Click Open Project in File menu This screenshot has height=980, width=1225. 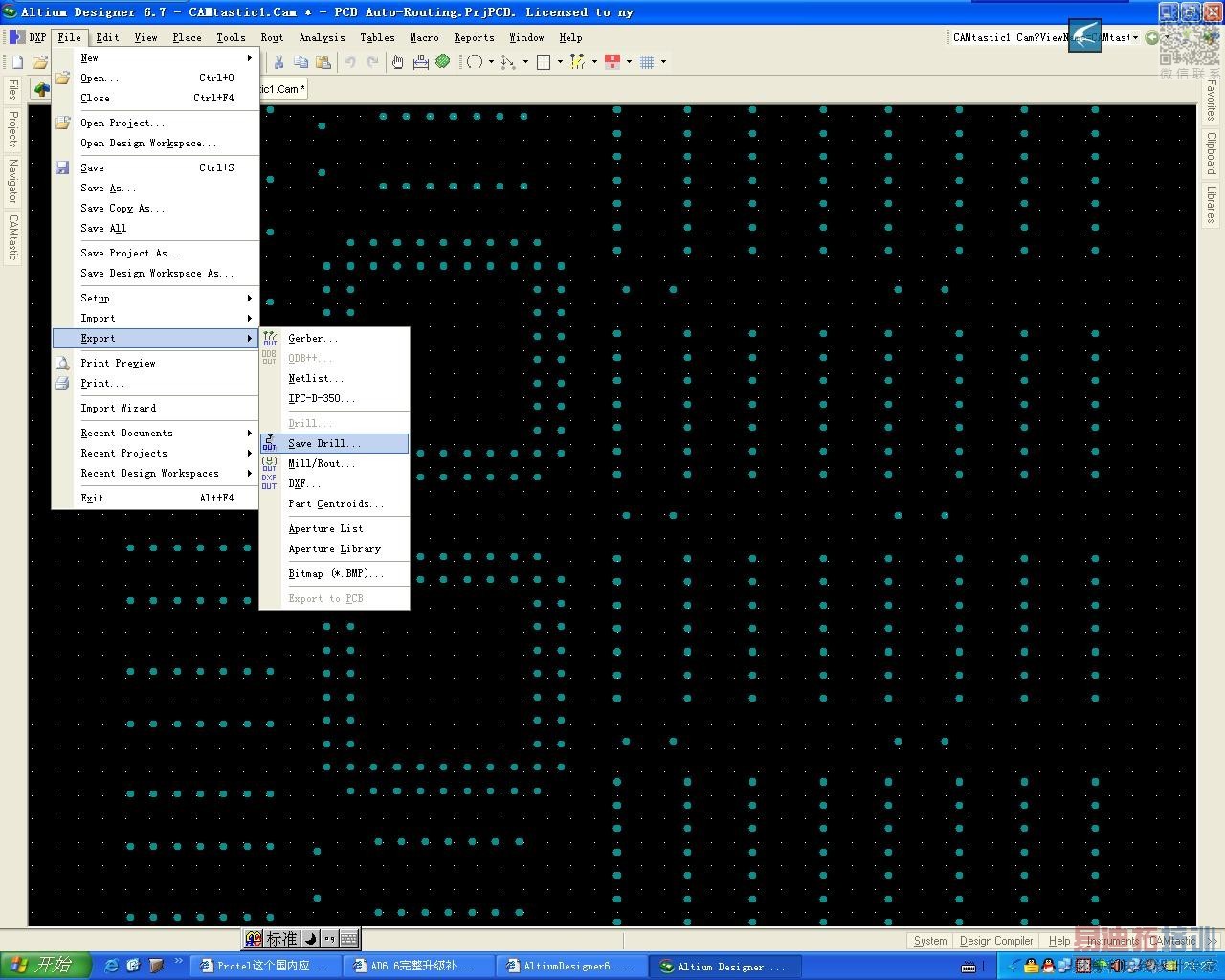click(x=156, y=122)
